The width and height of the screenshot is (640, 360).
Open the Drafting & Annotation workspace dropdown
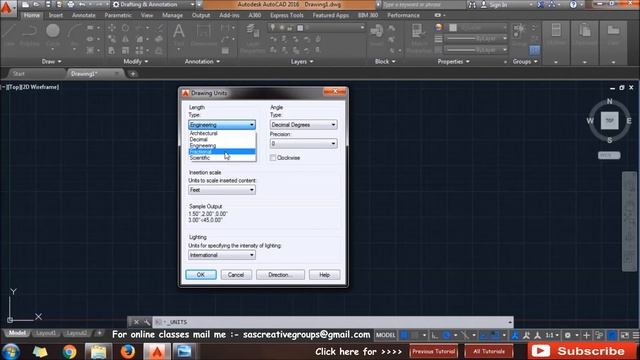[x=153, y=4]
